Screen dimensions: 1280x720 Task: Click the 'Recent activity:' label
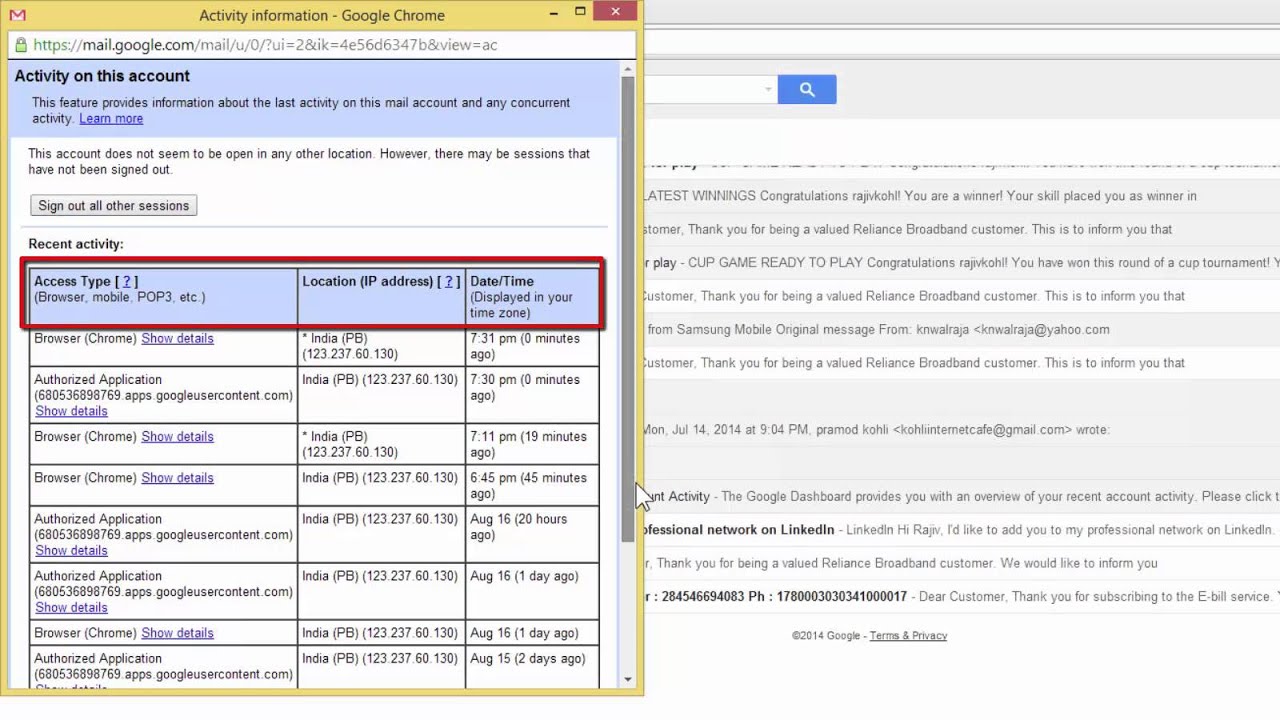coord(76,244)
